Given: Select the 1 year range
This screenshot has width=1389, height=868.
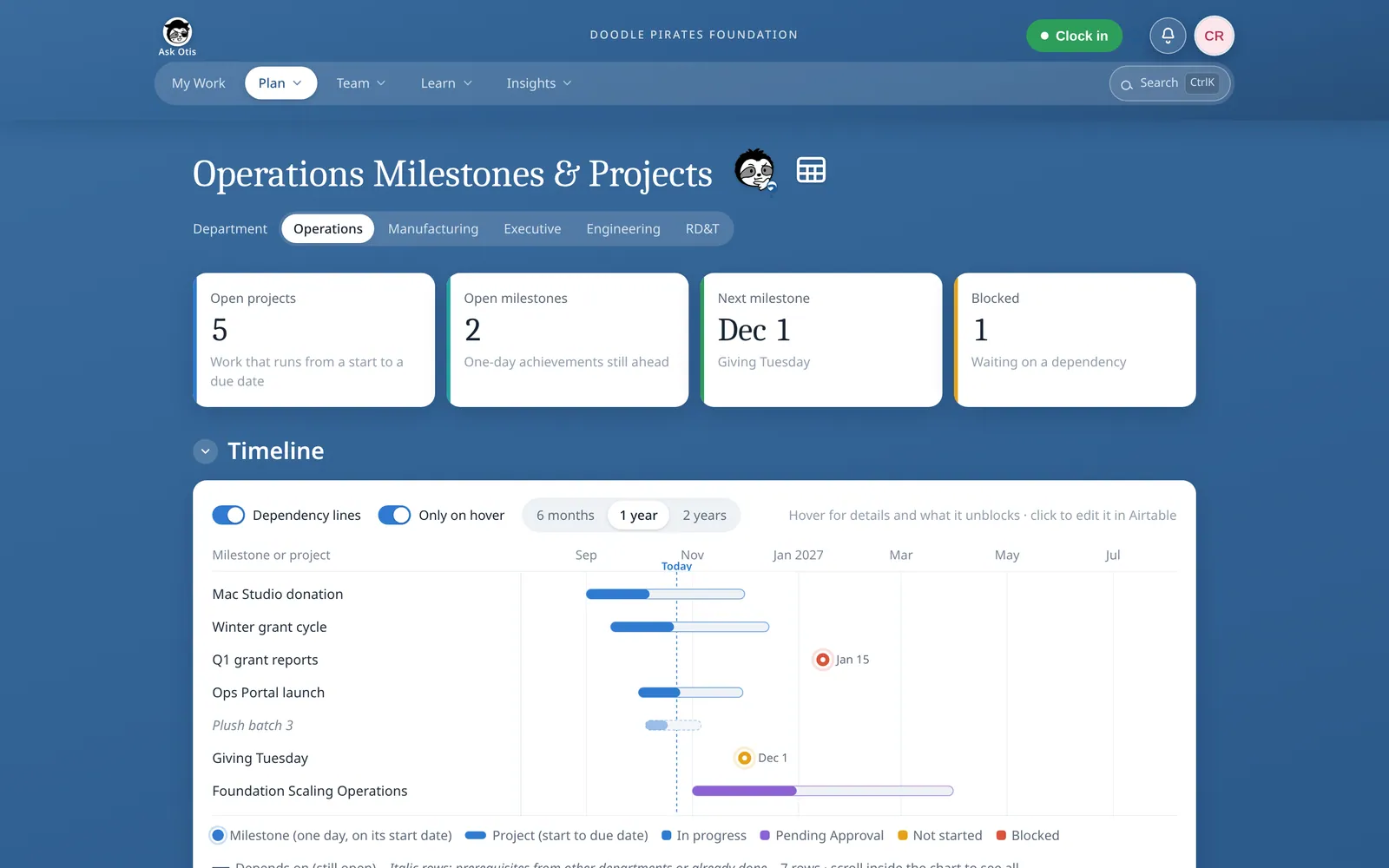Looking at the screenshot, I should coord(638,515).
